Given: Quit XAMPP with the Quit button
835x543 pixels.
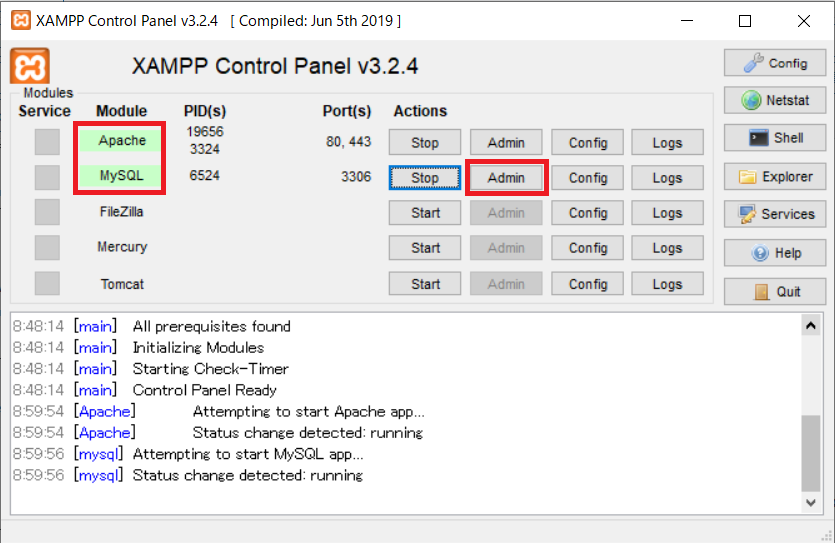Looking at the screenshot, I should [x=775, y=292].
